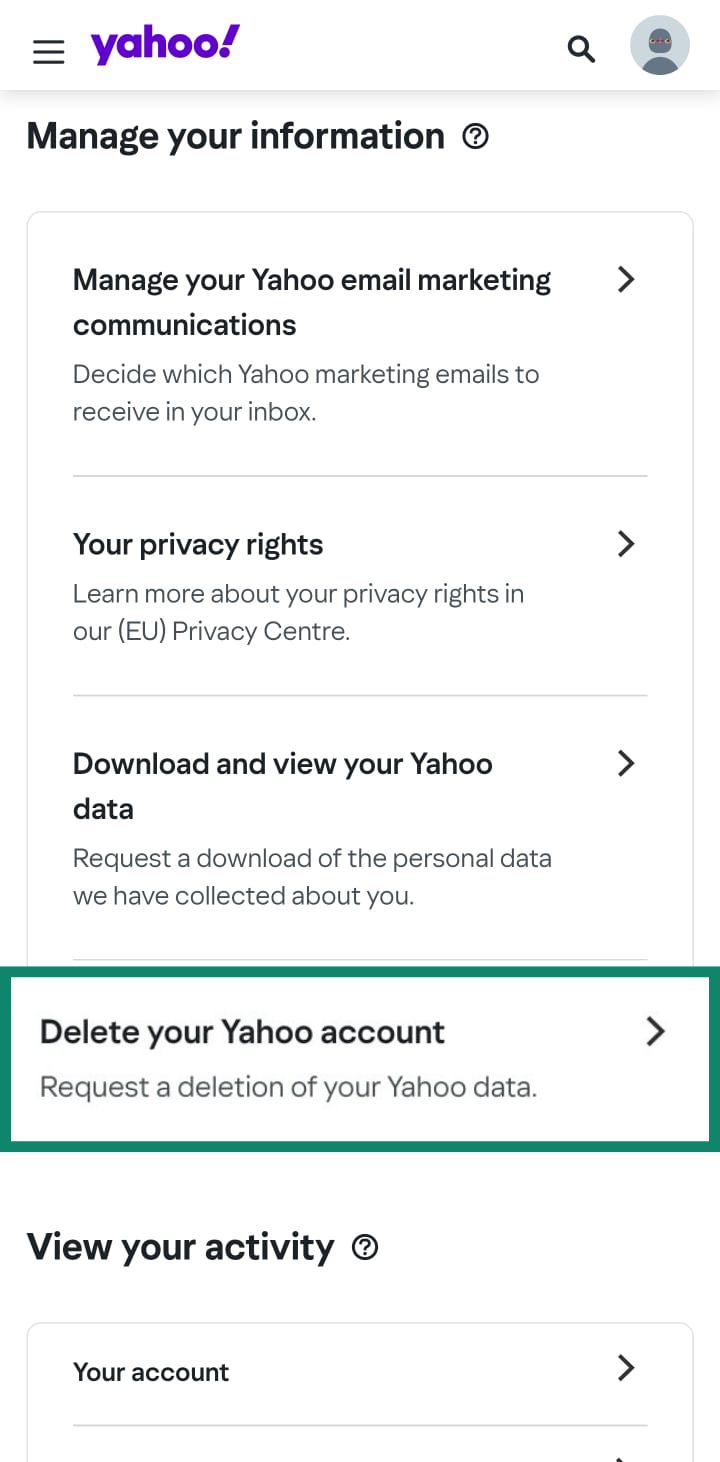Select the View your activity heading
Screen dimensions: 720x1462
tap(181, 1246)
